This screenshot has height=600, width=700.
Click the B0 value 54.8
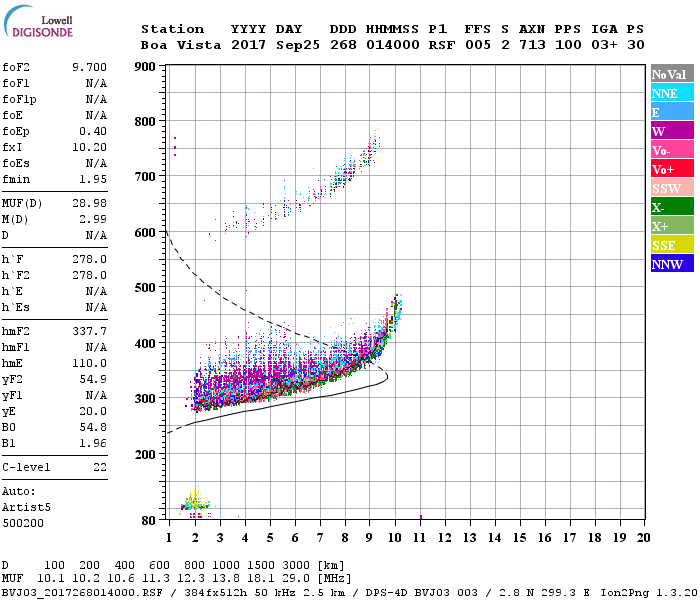[93, 428]
